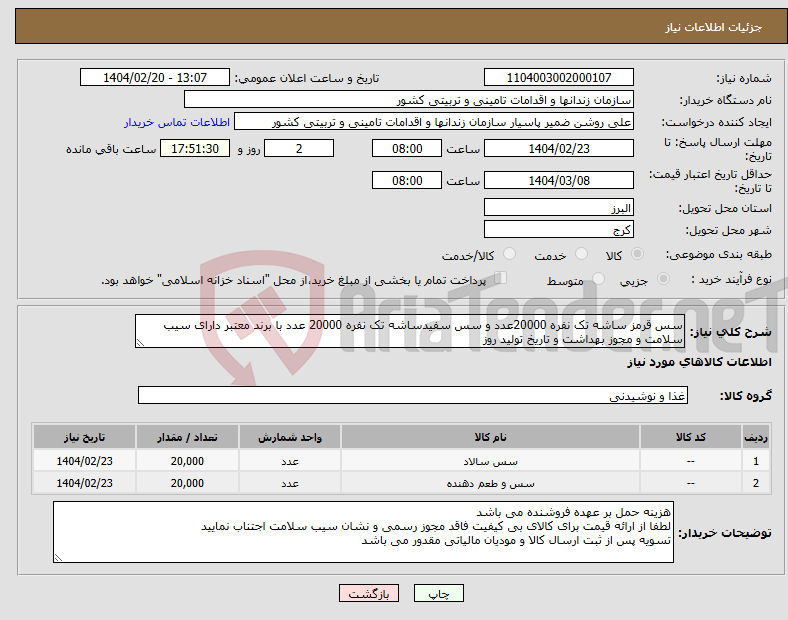Screen dimensions: 788x620
Task: Click the buyer organization name field
Action: pos(409,99)
